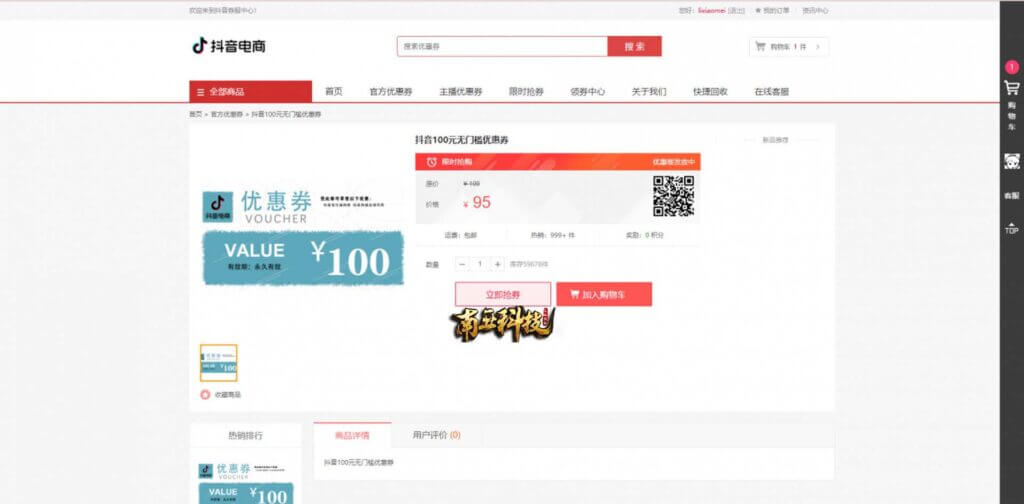The image size is (1024, 504).
Task: Click the 运费: 包邮 text
Action: (x=461, y=235)
